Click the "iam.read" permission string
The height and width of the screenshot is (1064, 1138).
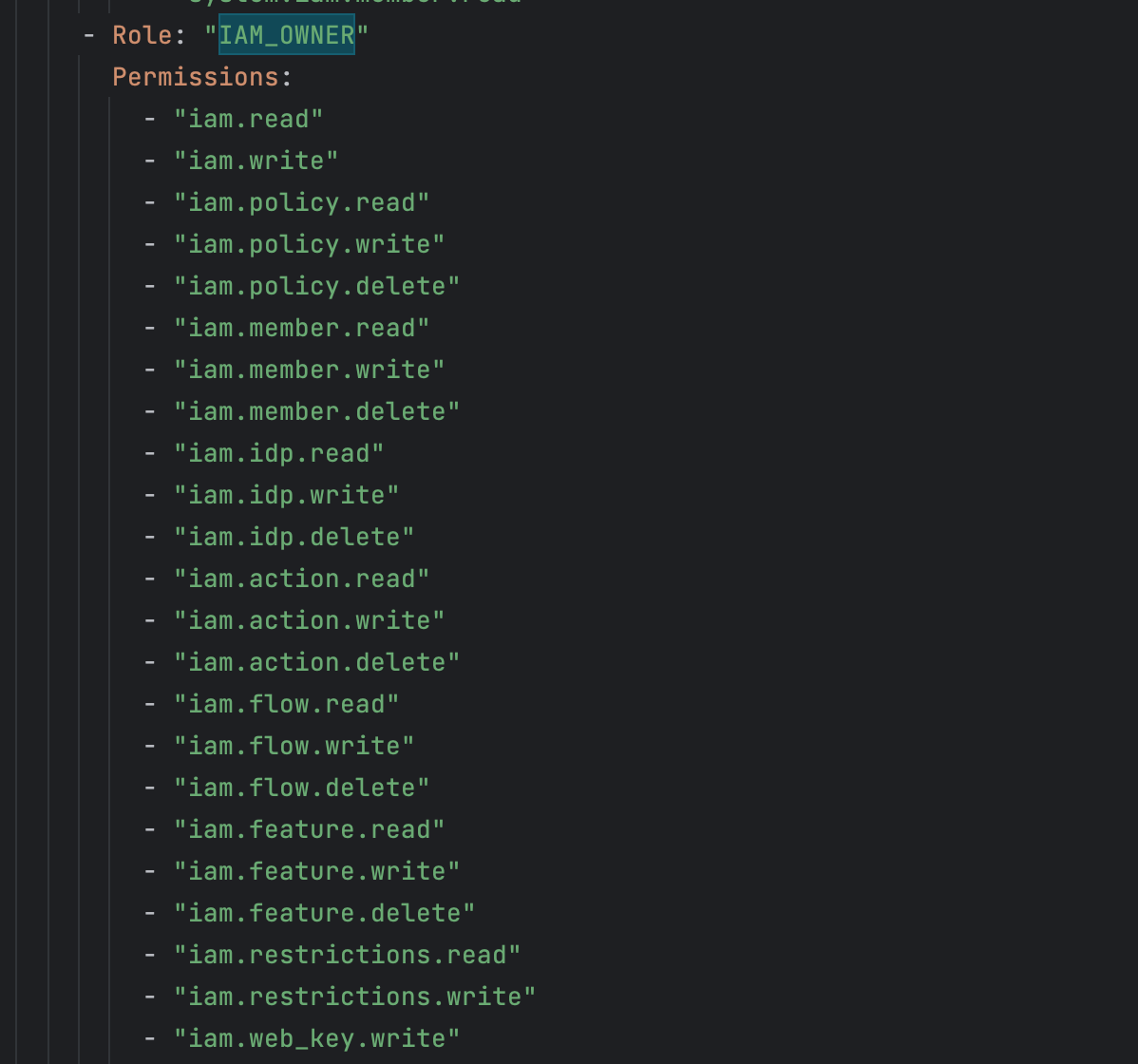pos(248,119)
